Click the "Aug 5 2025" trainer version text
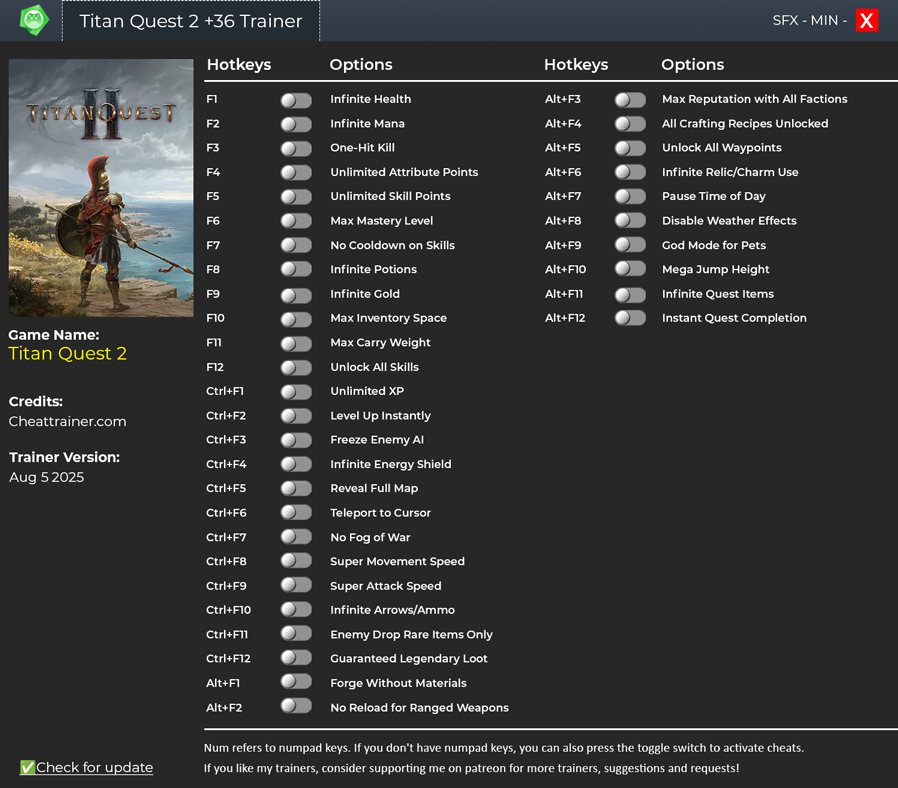This screenshot has height=788, width=898. [x=46, y=477]
